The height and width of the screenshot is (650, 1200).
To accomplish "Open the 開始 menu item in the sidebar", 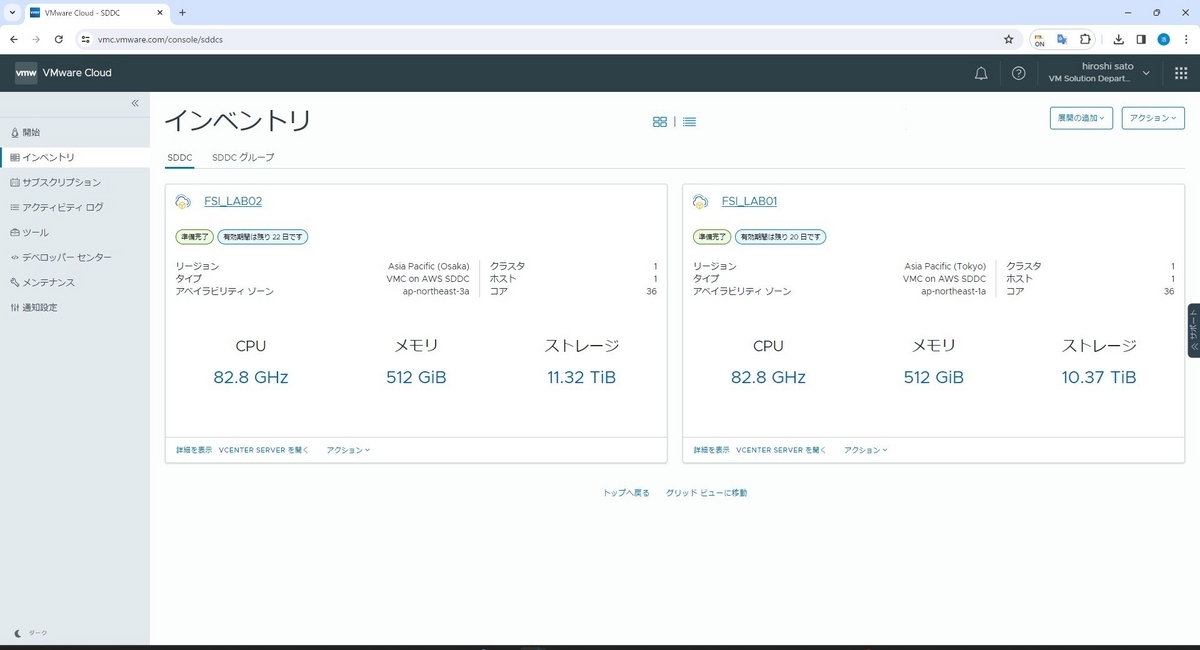I will (x=75, y=132).
